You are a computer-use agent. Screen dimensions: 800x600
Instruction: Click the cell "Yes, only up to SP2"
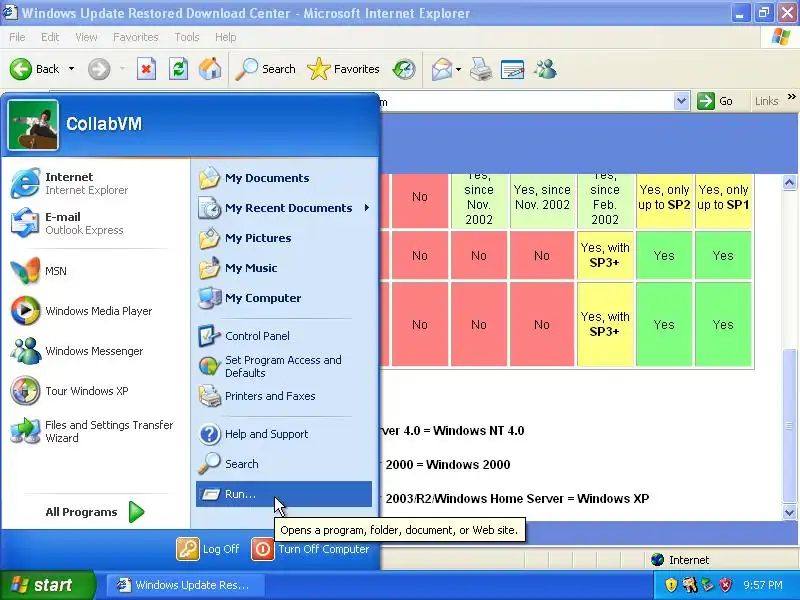pyautogui.click(x=664, y=201)
